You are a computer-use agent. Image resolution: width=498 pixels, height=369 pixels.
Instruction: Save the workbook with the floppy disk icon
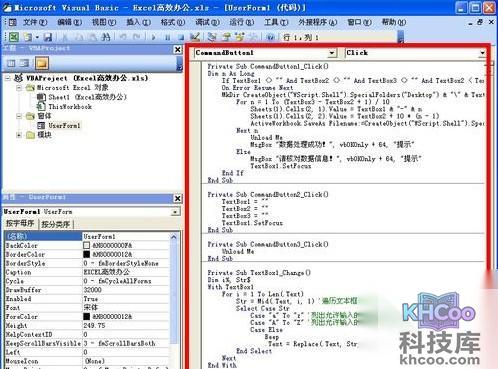(48, 37)
